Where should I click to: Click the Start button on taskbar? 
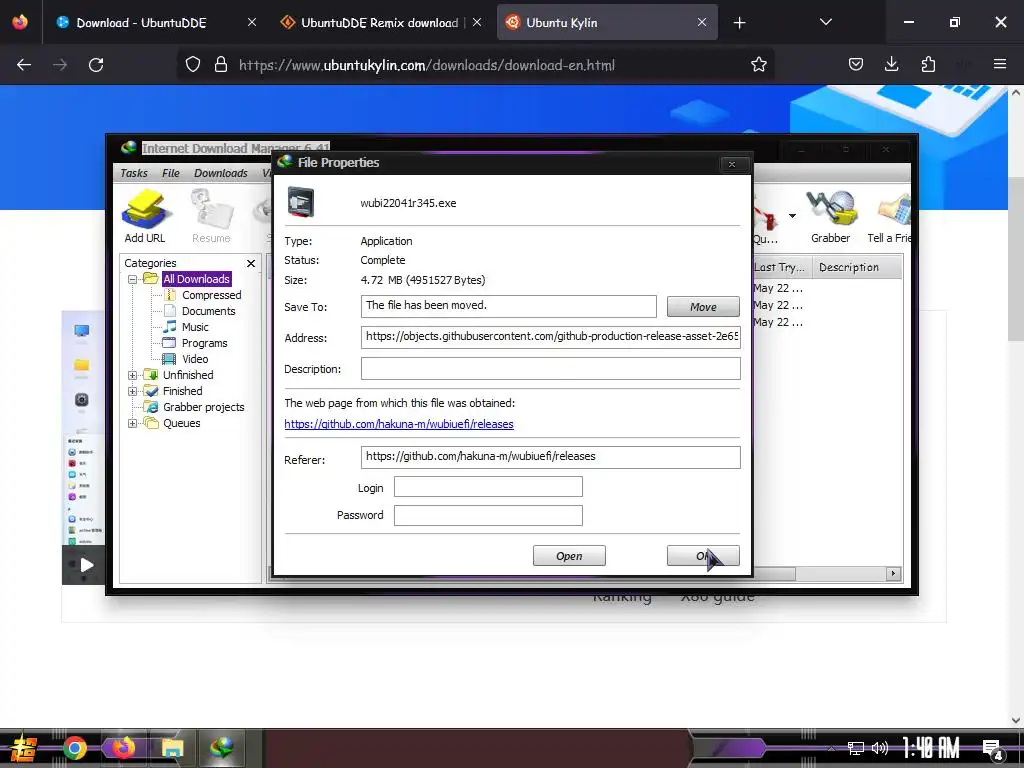pos(24,748)
